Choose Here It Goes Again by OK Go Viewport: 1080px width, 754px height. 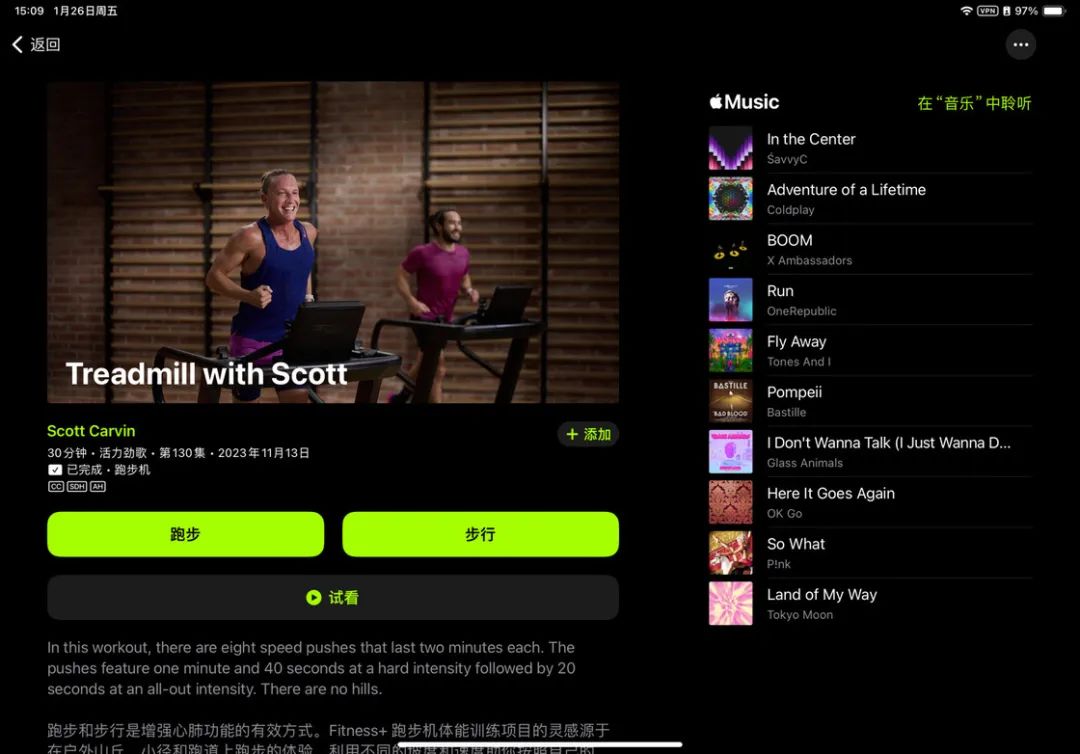870,502
